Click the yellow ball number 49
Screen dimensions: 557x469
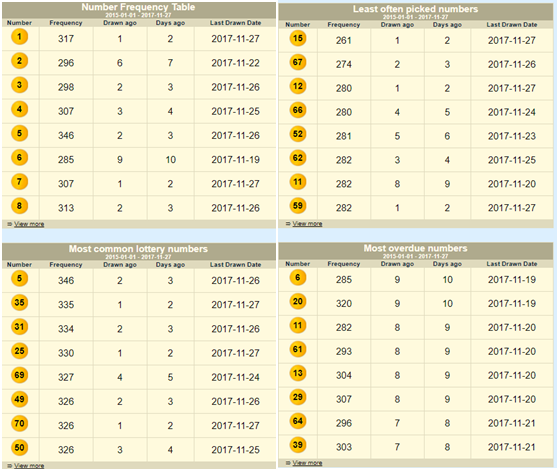pyautogui.click(x=20, y=399)
